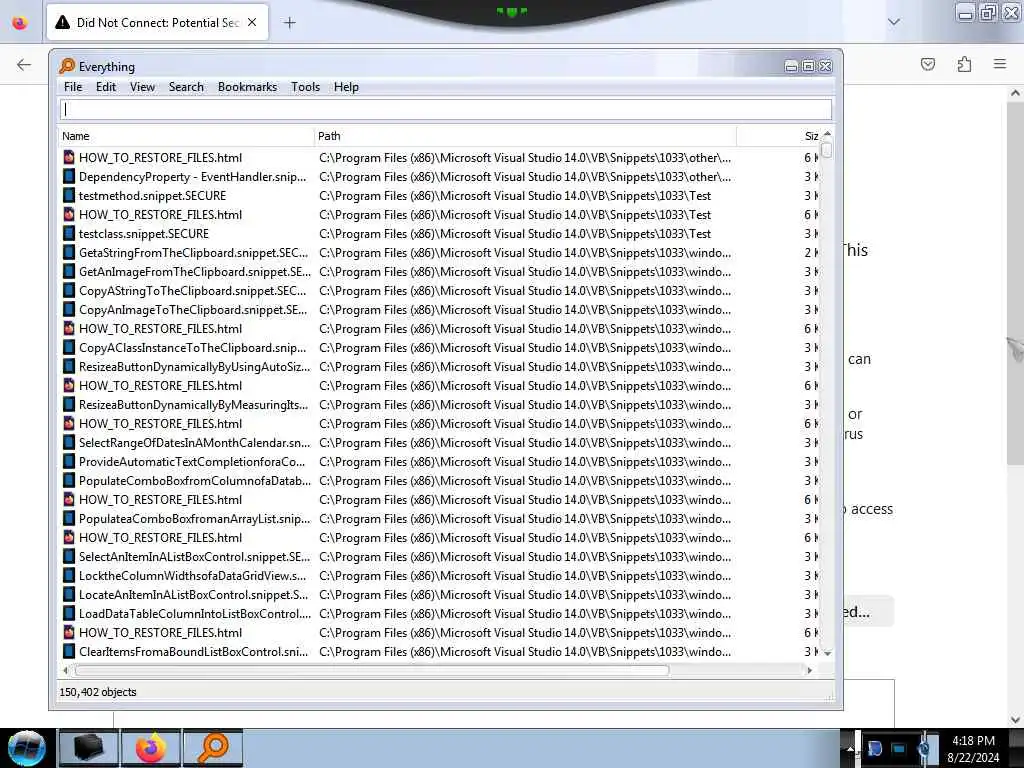1024x768 pixels.
Task: Click icon of PopulateComboBoxfromColumnofaDatab file
Action: pyautogui.click(x=69, y=480)
